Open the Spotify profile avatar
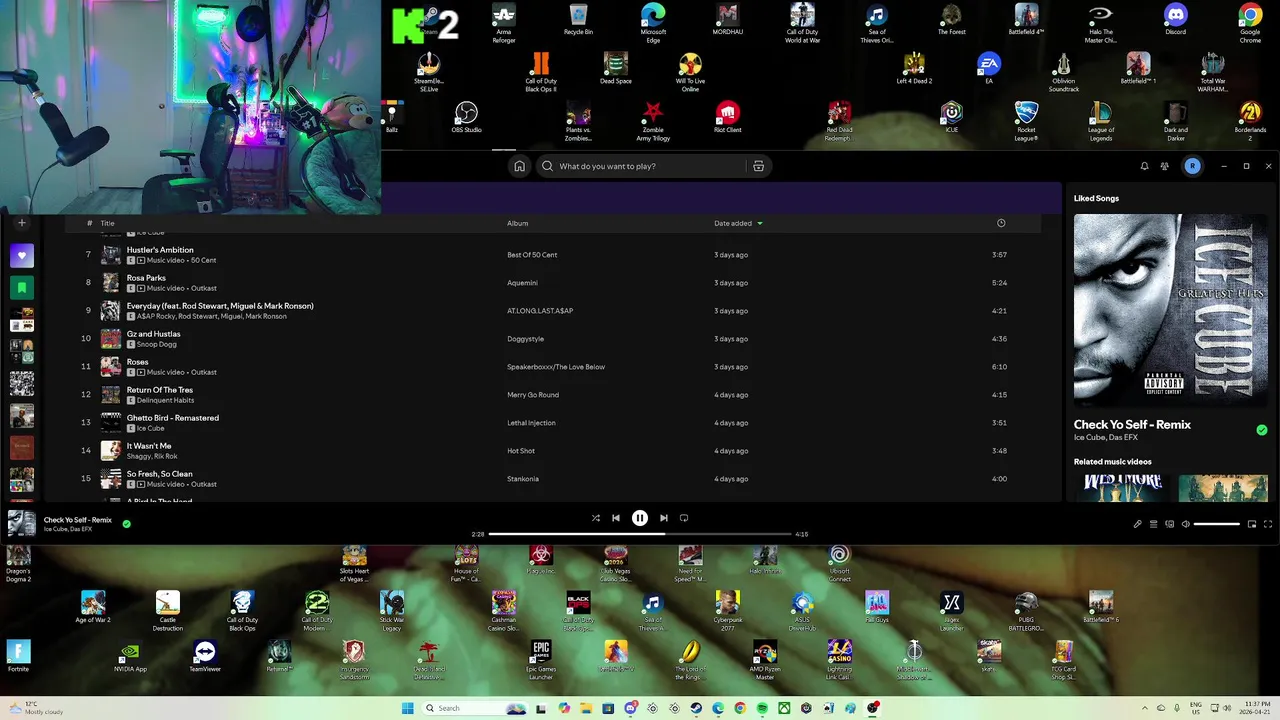The width and height of the screenshot is (1280, 720). [x=1192, y=166]
